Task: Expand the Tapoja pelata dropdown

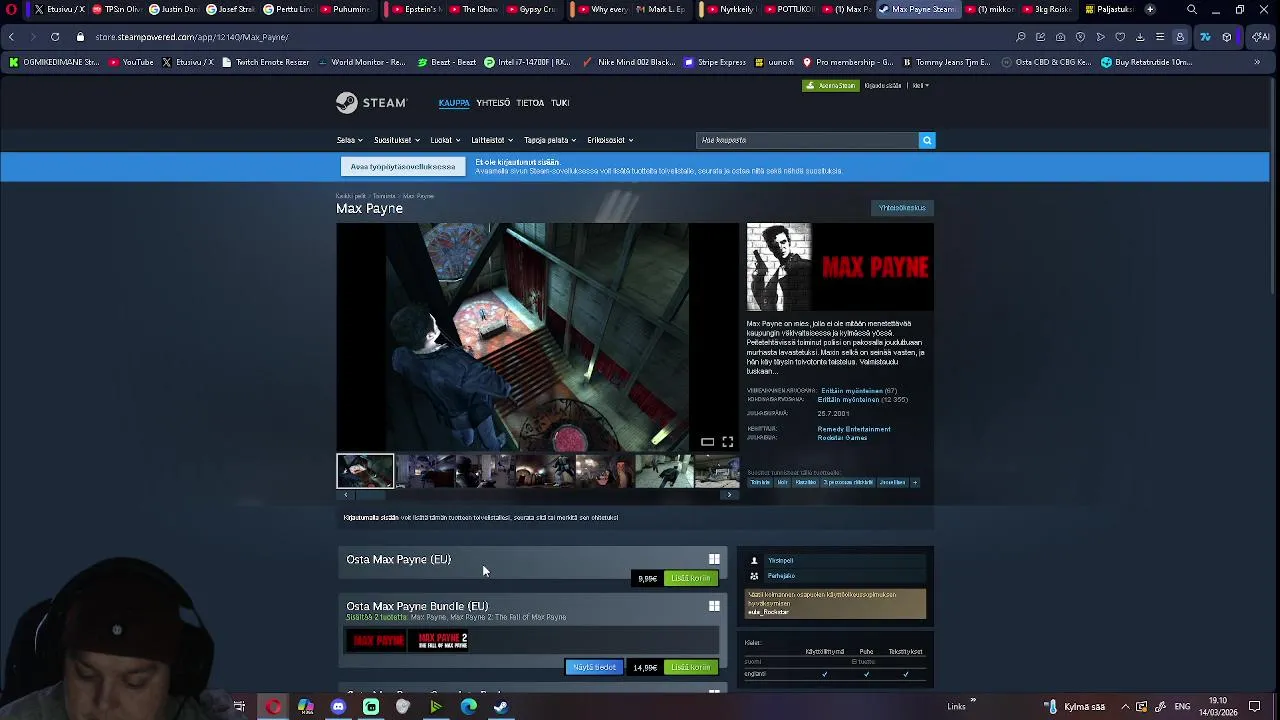Action: (x=550, y=140)
